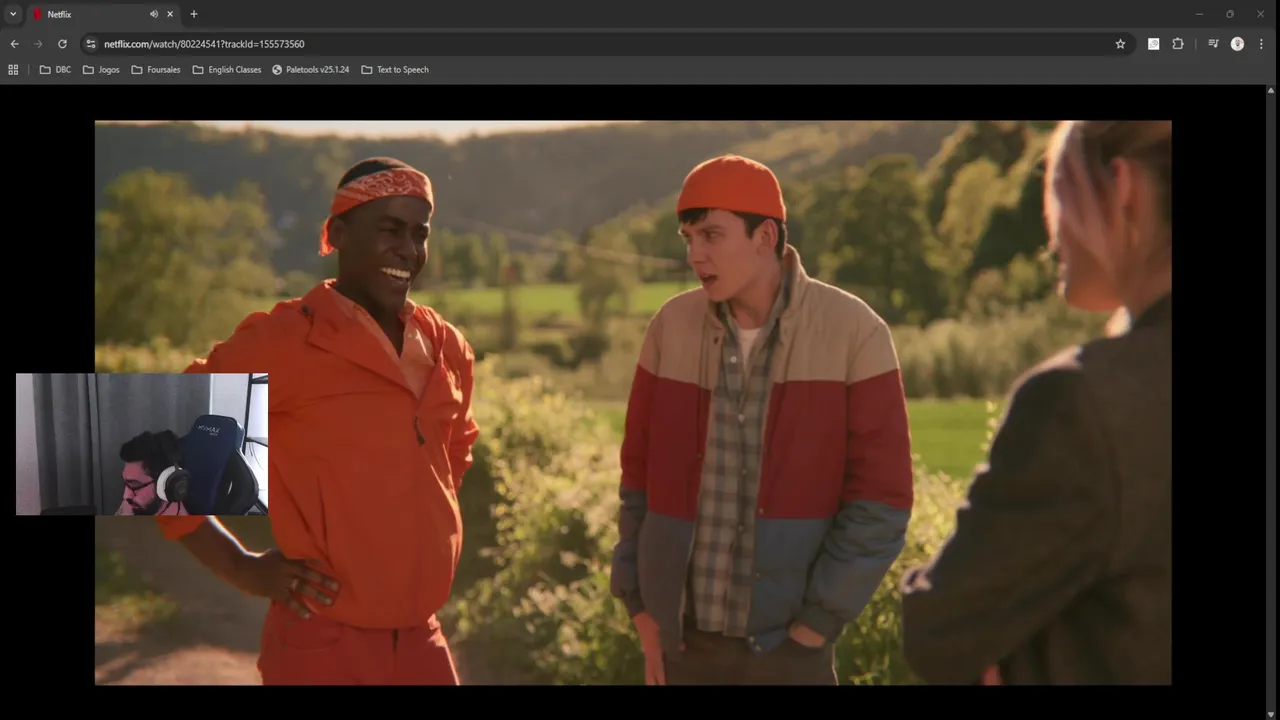Open the Jogos bookmarks folder

(101, 70)
